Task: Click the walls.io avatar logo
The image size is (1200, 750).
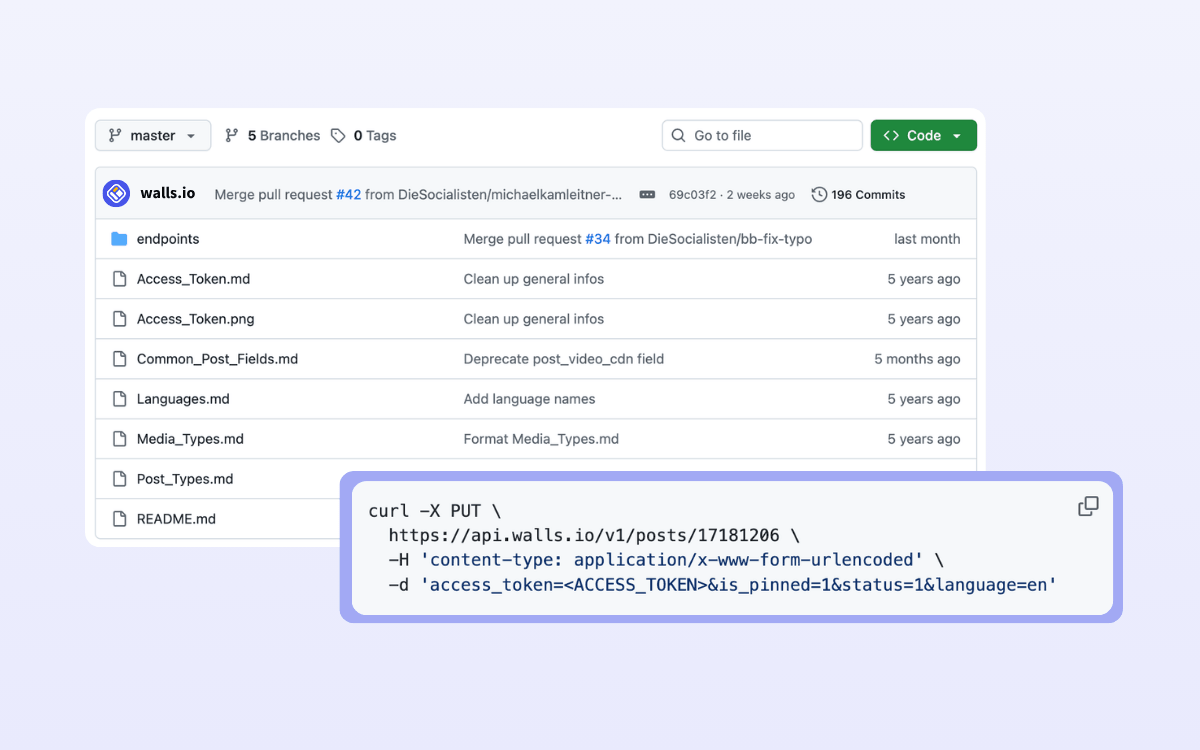Action: [x=117, y=194]
